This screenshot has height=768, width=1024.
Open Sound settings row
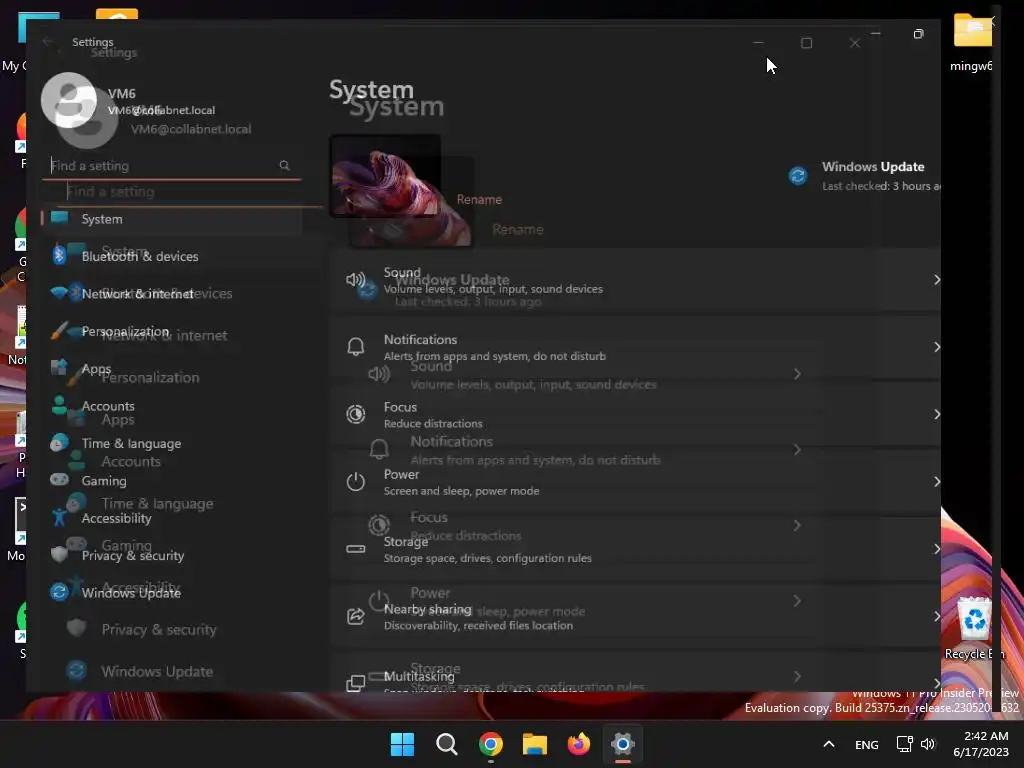[x=635, y=280]
